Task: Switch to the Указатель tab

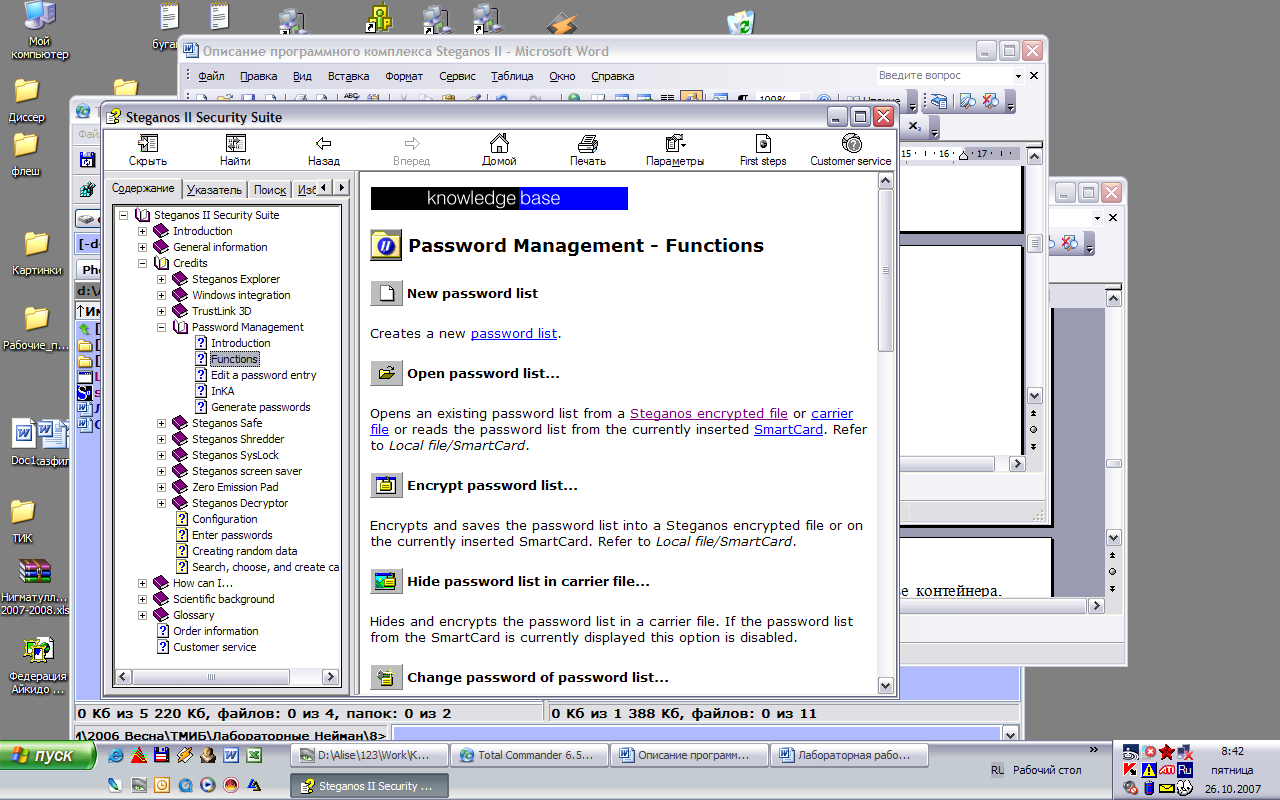Action: (x=214, y=189)
